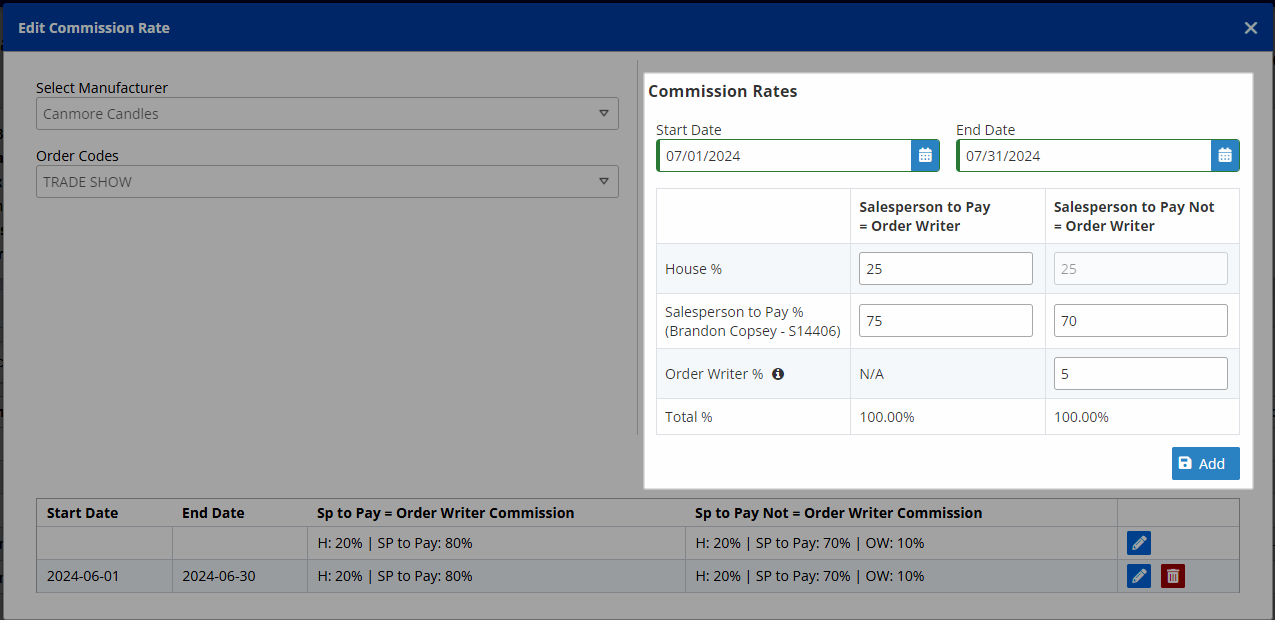Click the Start Date column header
This screenshot has height=620, width=1275.
(82, 513)
